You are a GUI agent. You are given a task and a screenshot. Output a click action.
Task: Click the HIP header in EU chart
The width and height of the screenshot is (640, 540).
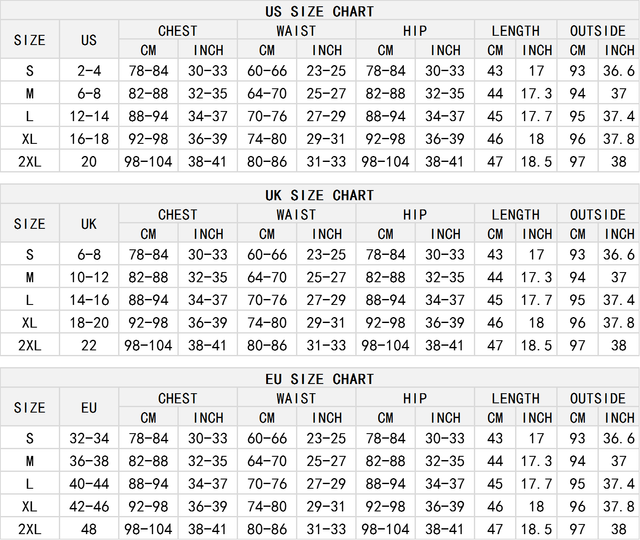415,398
